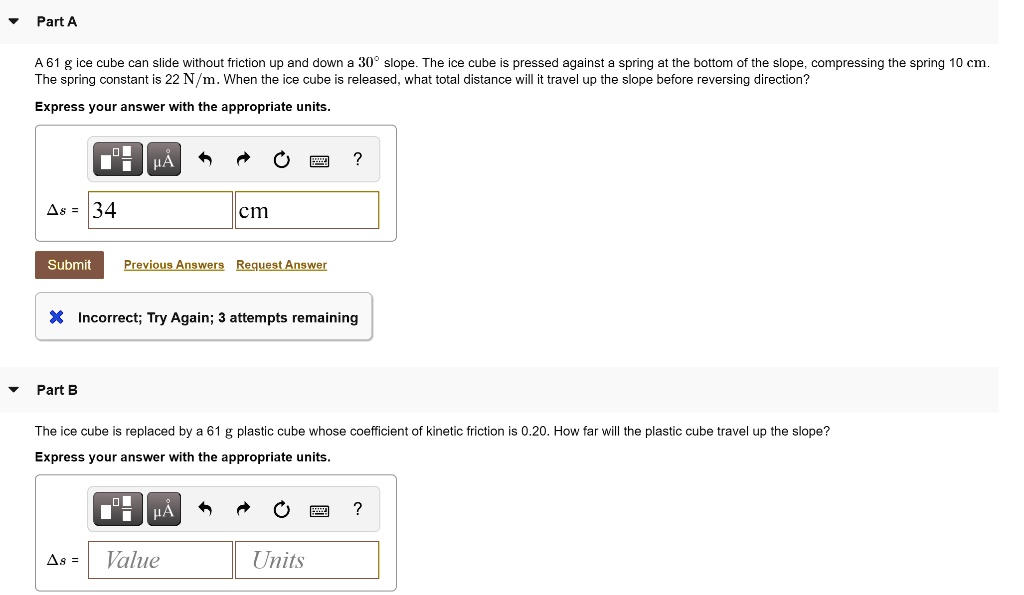Collapse the Part B section
1024x595 pixels.
point(13,389)
